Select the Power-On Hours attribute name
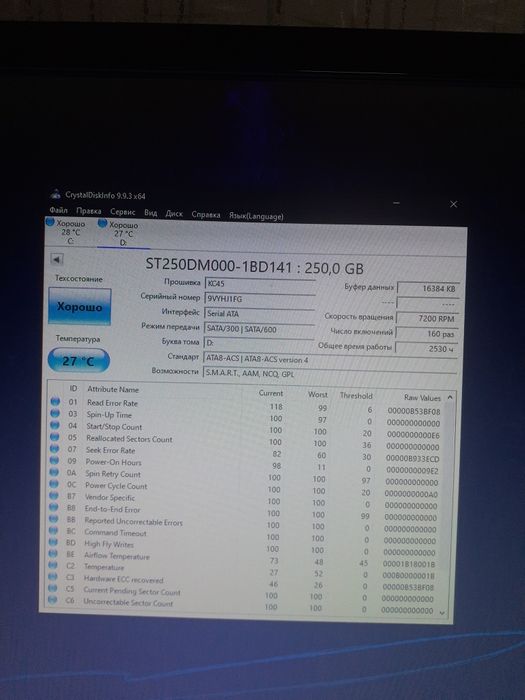The image size is (525, 700). coord(113,462)
